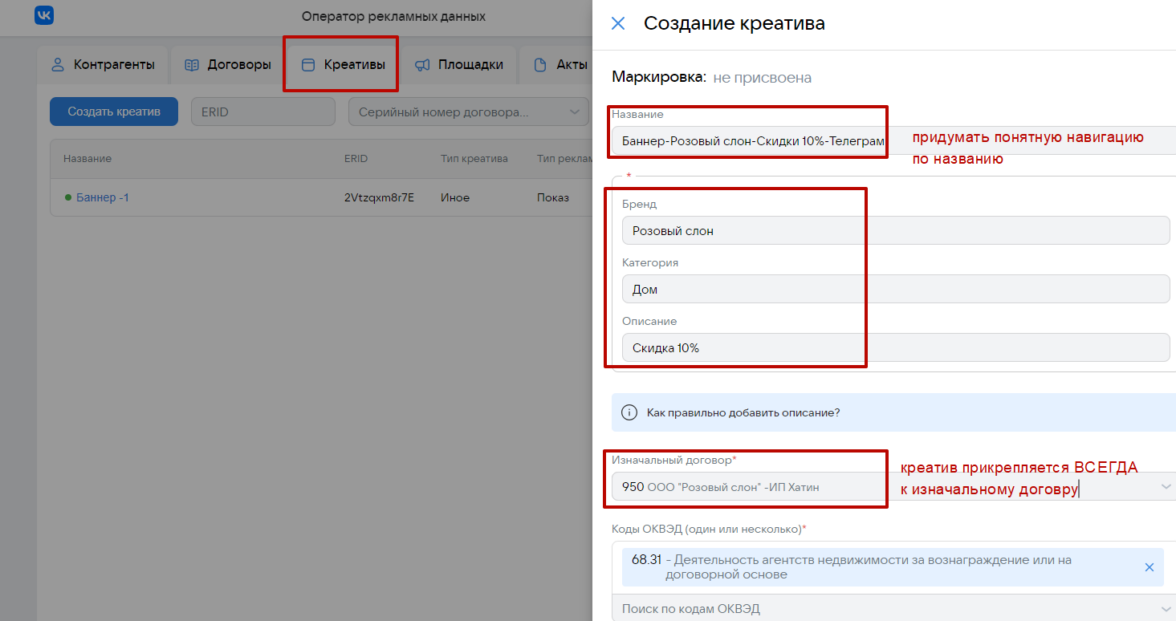The image size is (1176, 621).
Task: Click the Маркировка не присвоена status text
Action: [x=711, y=77]
